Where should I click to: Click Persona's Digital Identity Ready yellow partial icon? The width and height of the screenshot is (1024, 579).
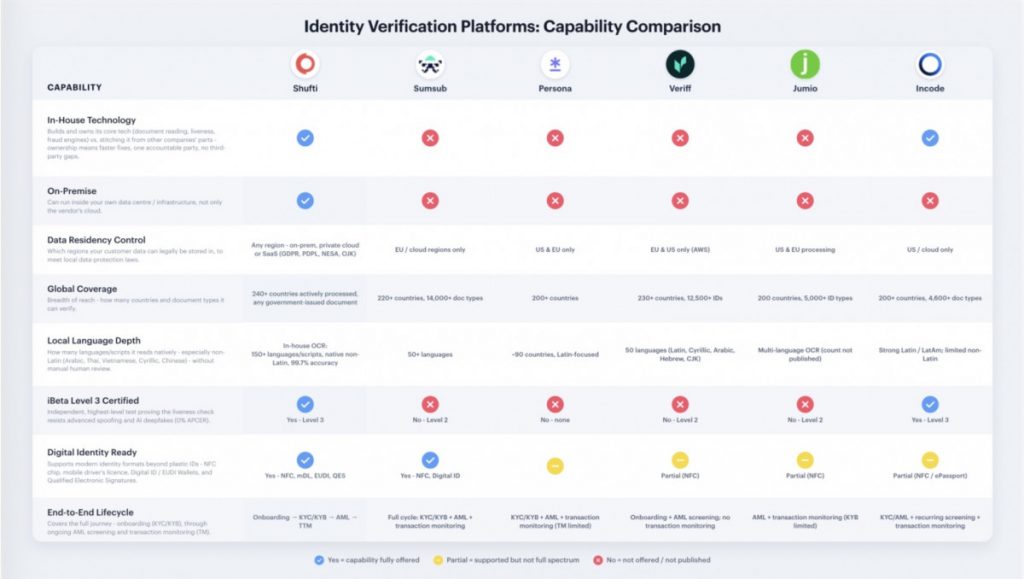[555, 466]
